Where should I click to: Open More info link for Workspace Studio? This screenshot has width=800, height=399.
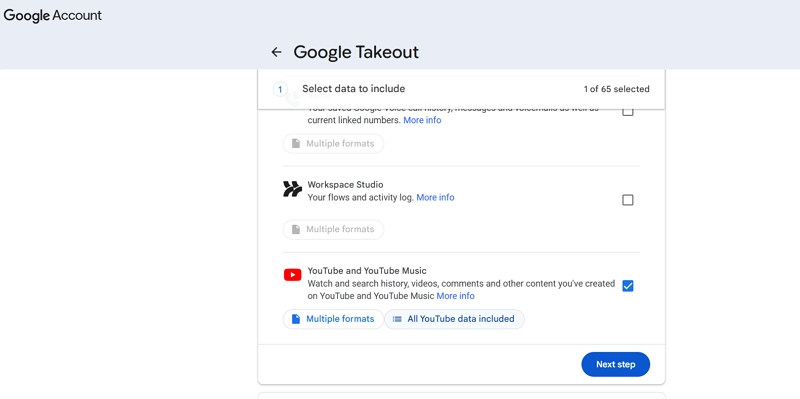click(x=435, y=197)
